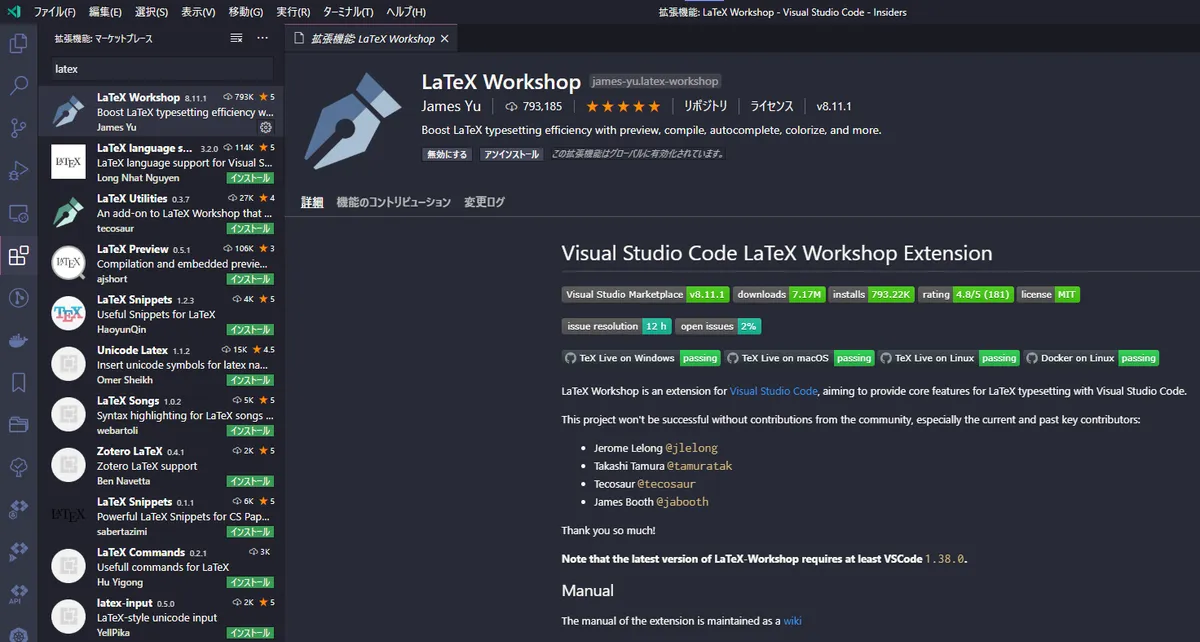The height and width of the screenshot is (642, 1200).
Task: Disable the LaTeX Workshop extension
Action: click(x=446, y=153)
